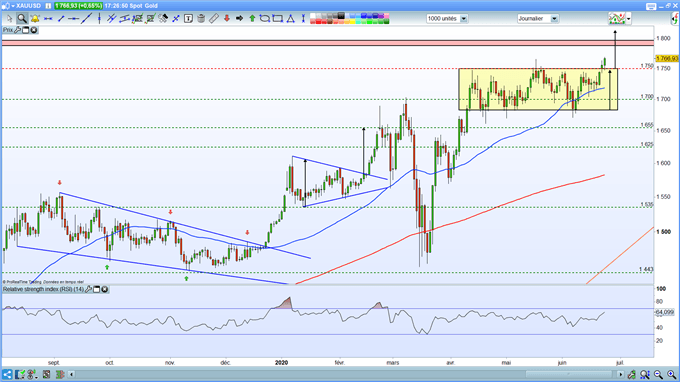This screenshot has width=680, height=382.
Task: Open Prix panel settings wrench
Action: [18, 30]
